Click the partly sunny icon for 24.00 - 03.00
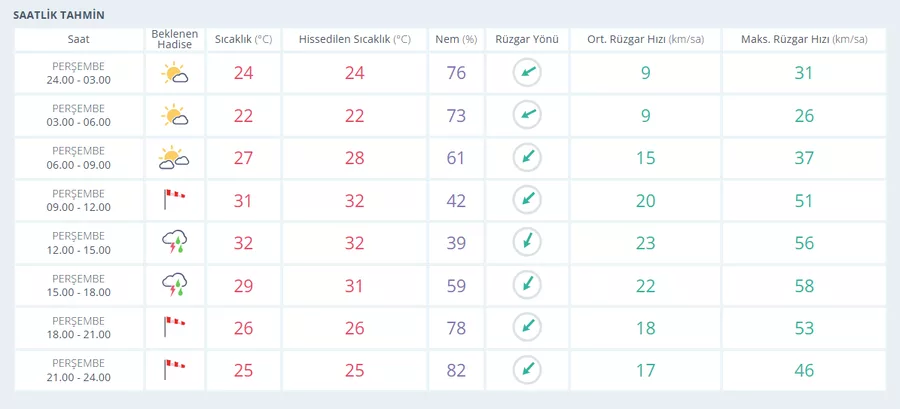Viewport: 900px width, 409px height. click(174, 73)
